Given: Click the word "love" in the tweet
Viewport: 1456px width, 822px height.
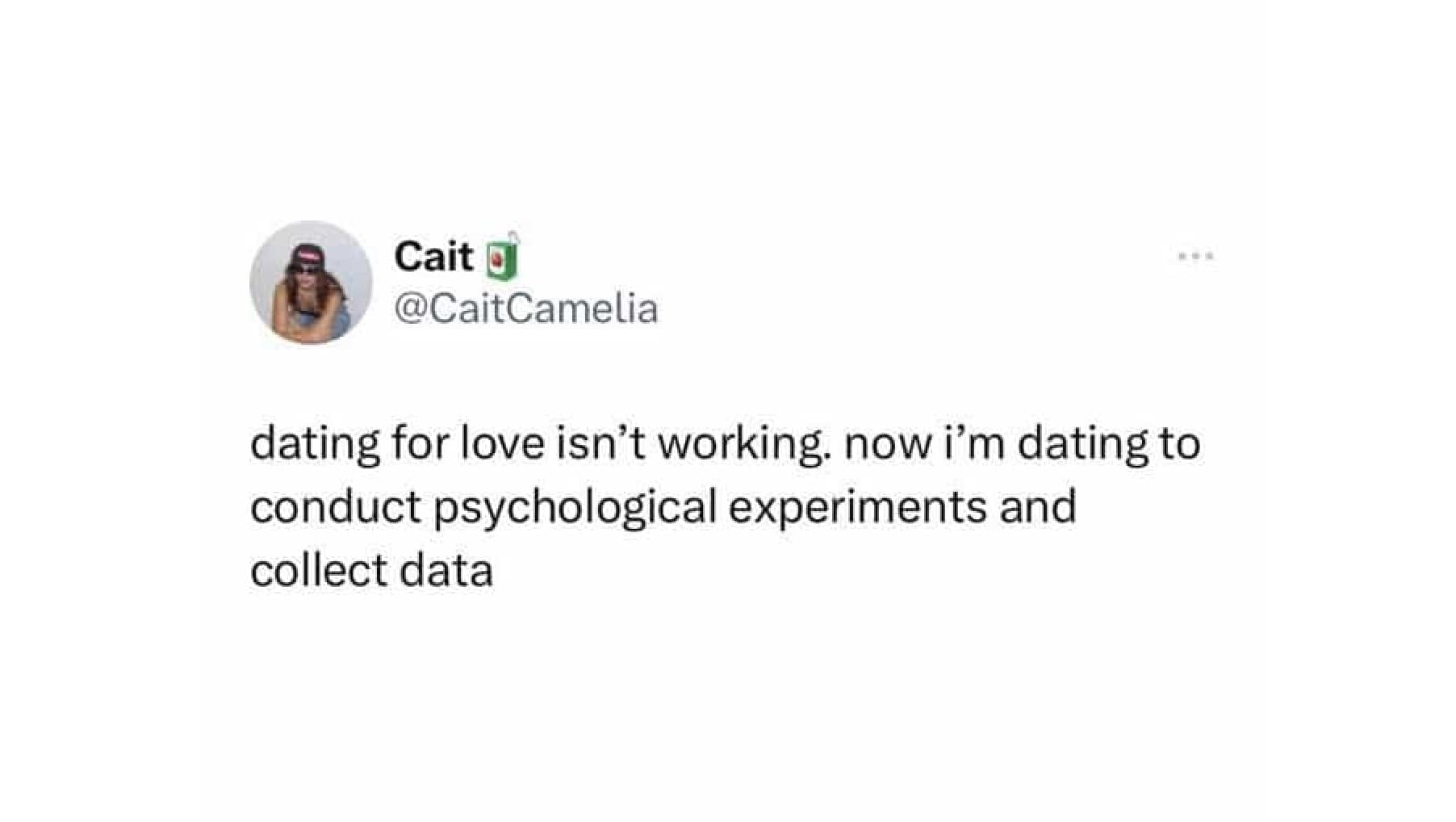Looking at the screenshot, I should [x=502, y=444].
